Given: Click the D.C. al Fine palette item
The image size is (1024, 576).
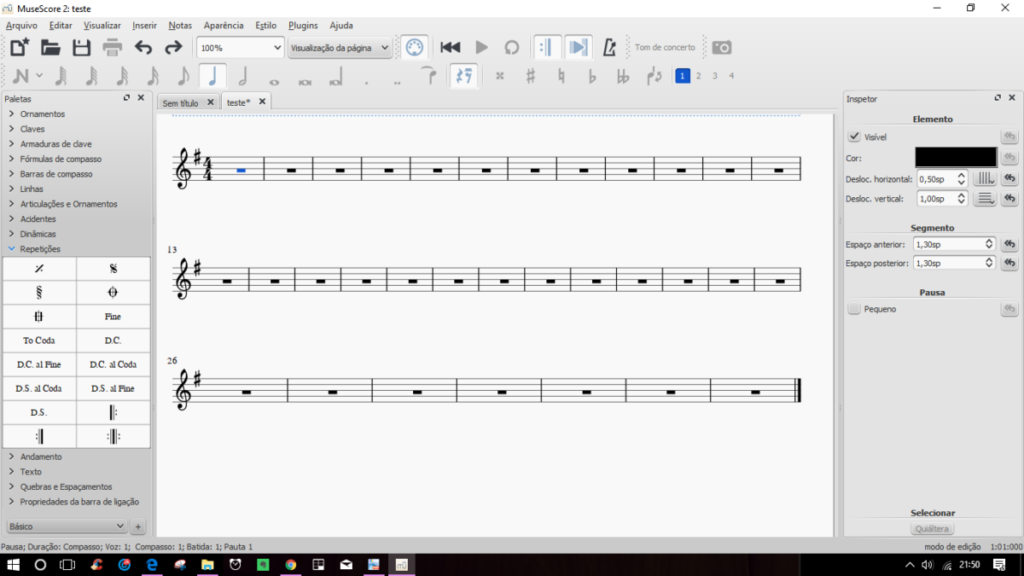Looking at the screenshot, I should pyautogui.click(x=39, y=364).
